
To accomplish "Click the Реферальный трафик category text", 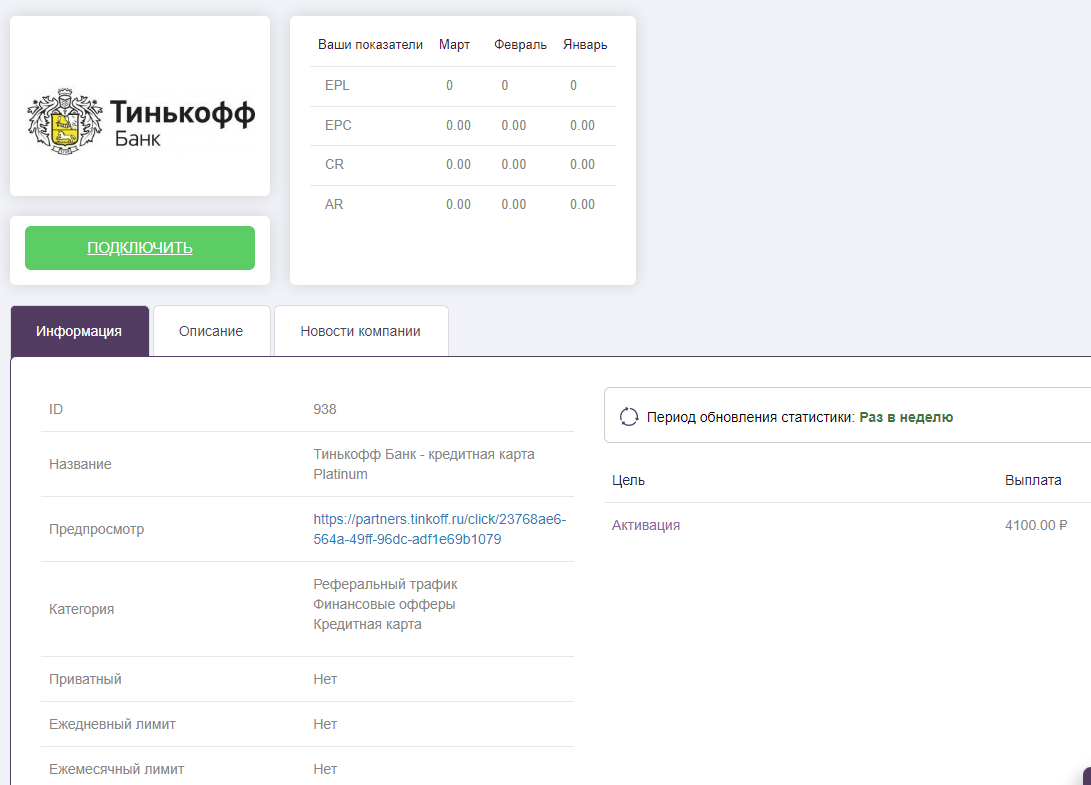I will click(385, 584).
